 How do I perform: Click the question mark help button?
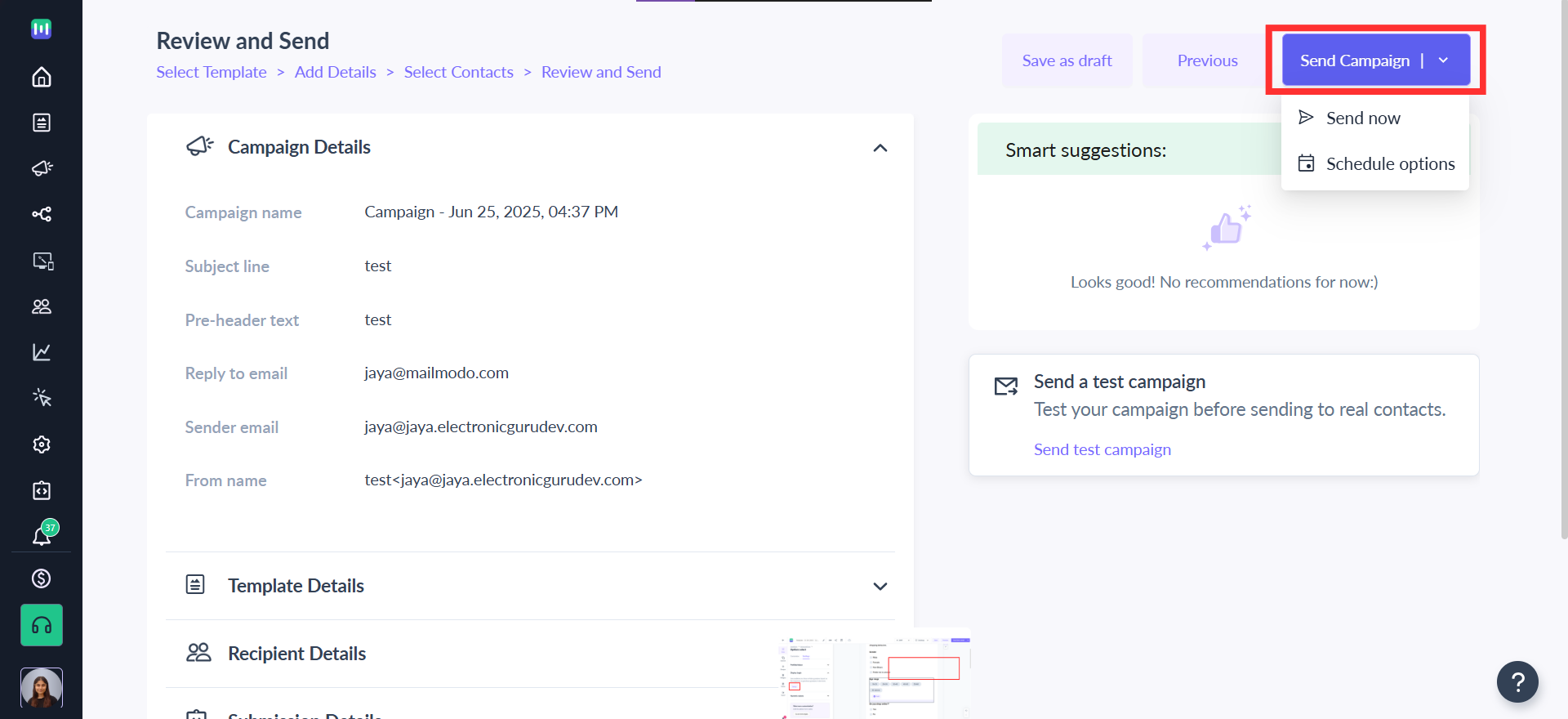(1517, 681)
